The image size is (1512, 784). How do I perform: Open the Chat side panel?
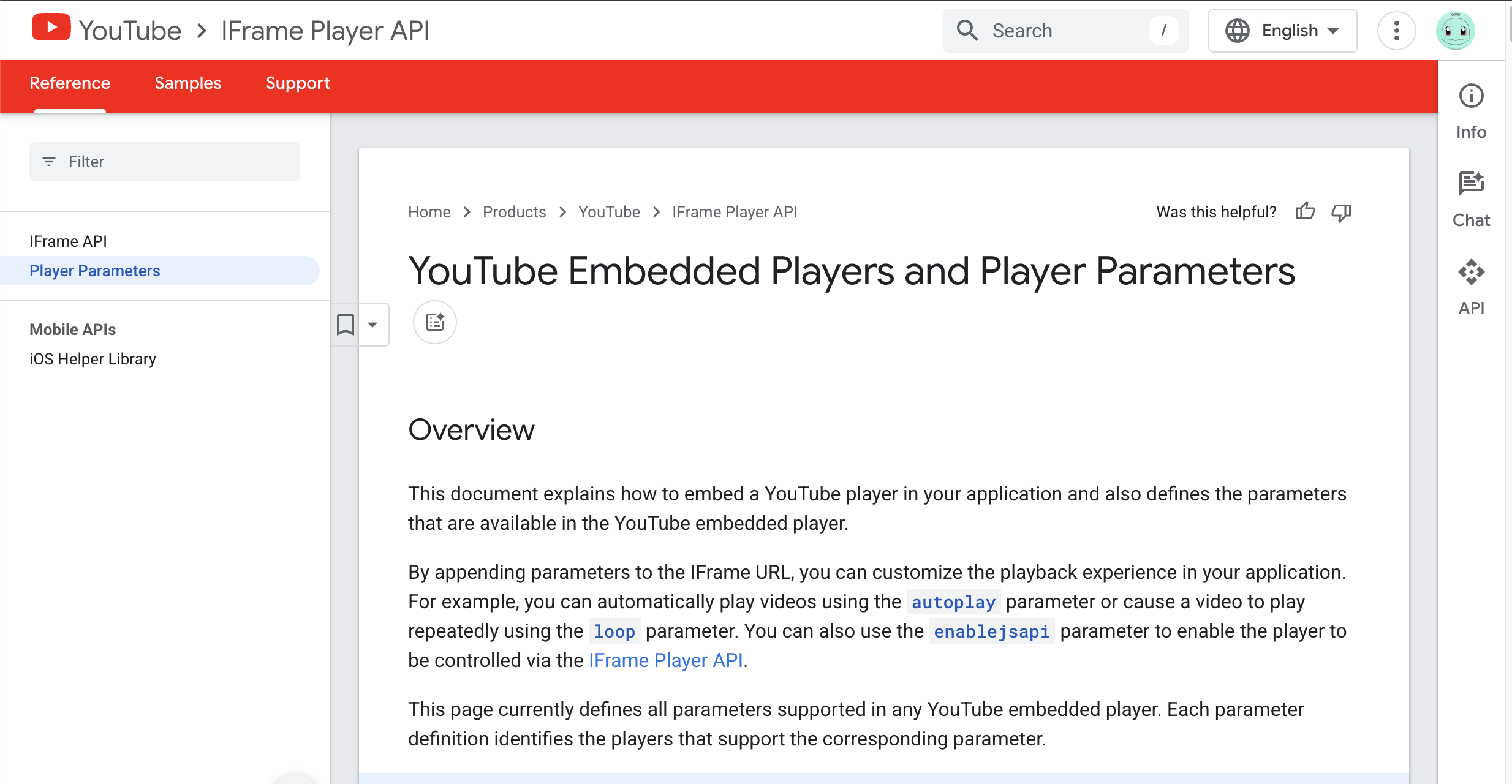(x=1471, y=200)
